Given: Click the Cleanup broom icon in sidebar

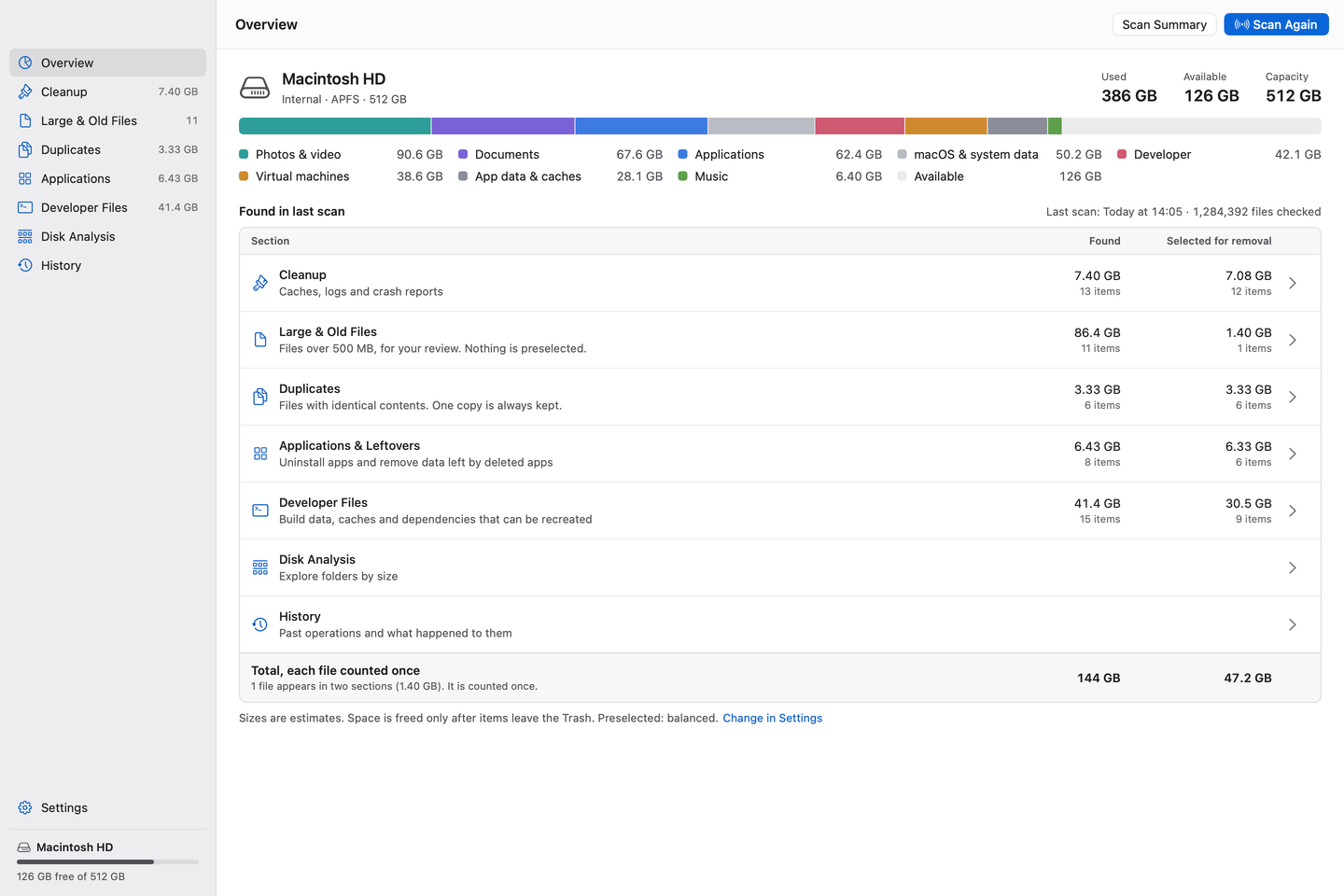Looking at the screenshot, I should [25, 91].
